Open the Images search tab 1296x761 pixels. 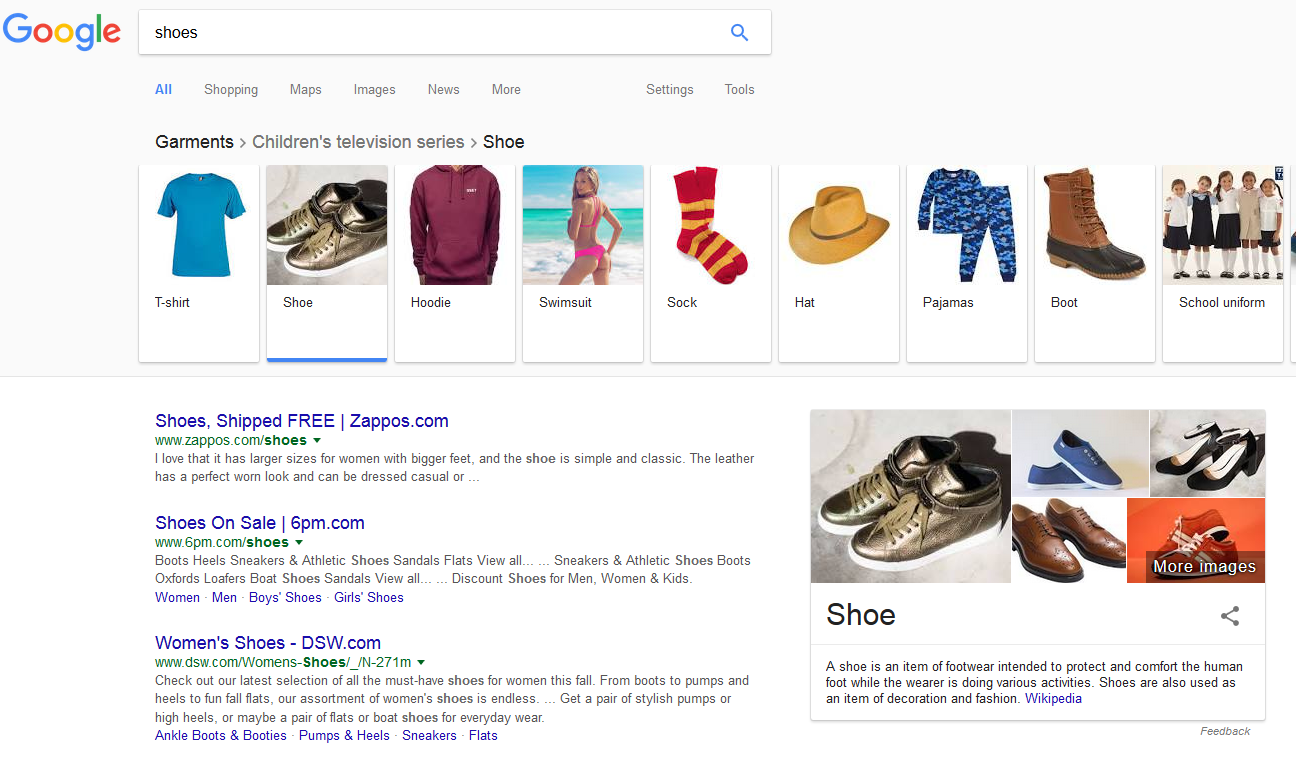(x=374, y=89)
